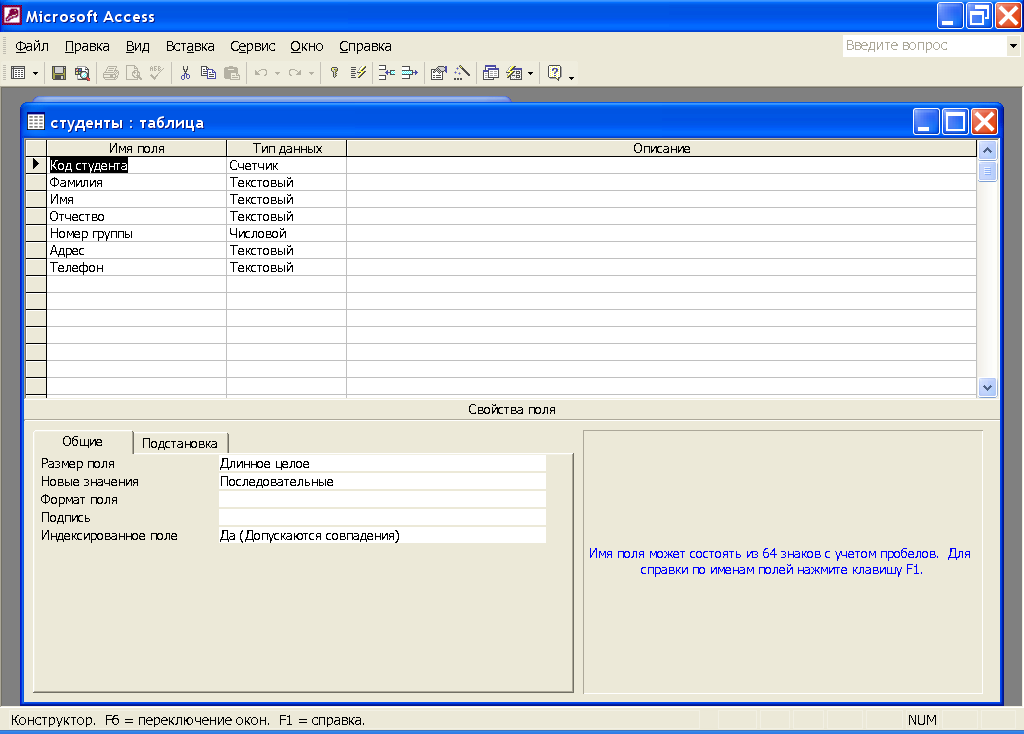Click the 'Счетчик' data type cell
Screen dimensions: 1024x734
tap(287, 165)
